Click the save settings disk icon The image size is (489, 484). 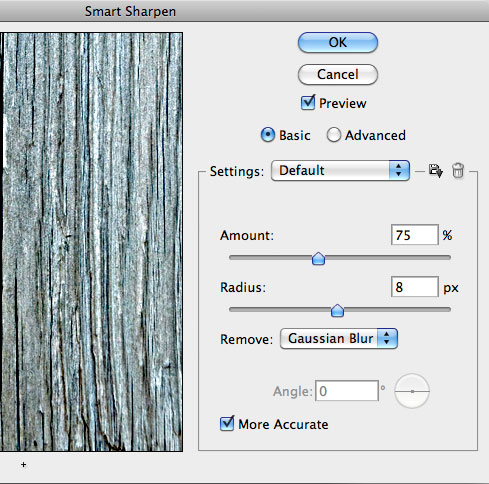point(435,171)
